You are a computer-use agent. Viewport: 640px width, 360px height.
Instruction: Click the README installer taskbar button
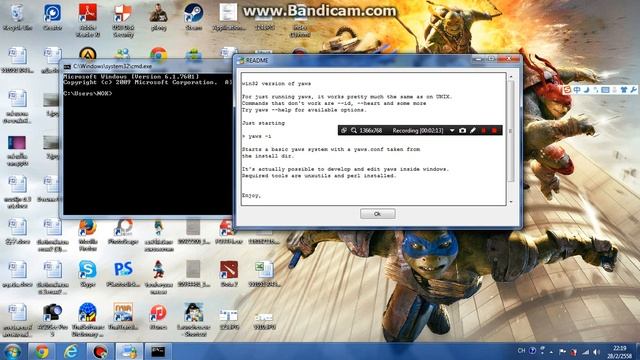129,351
